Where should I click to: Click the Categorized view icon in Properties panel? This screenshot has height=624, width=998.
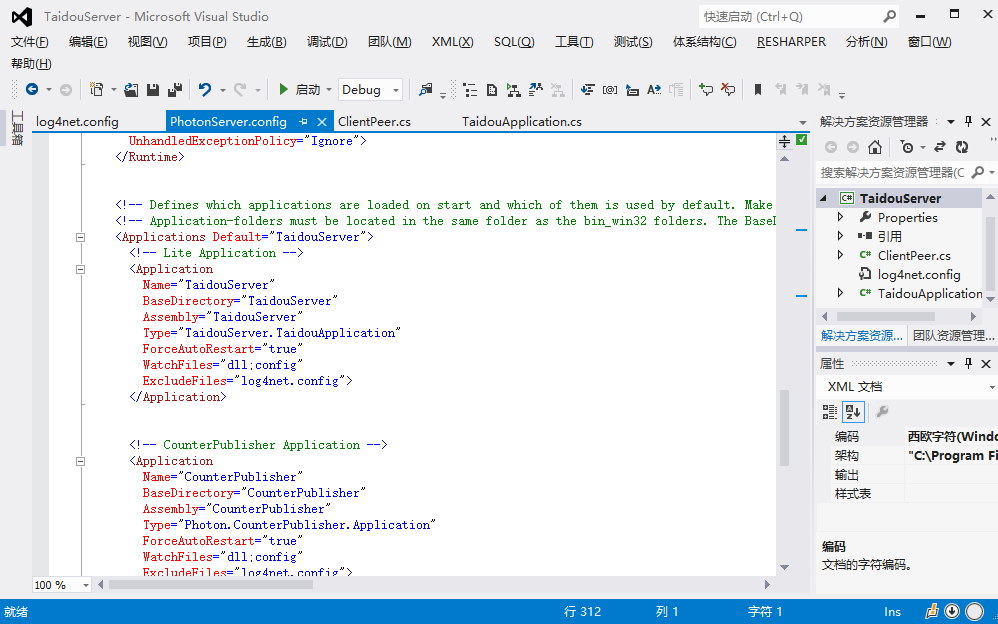[x=829, y=412]
